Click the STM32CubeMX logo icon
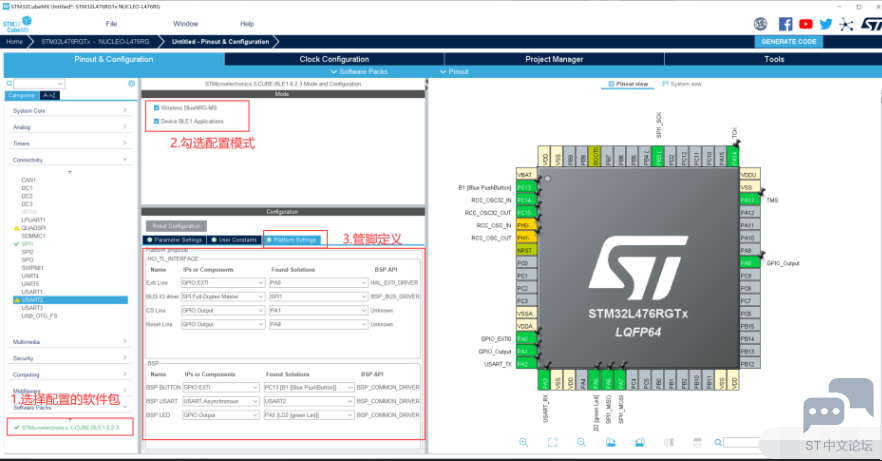 point(17,25)
